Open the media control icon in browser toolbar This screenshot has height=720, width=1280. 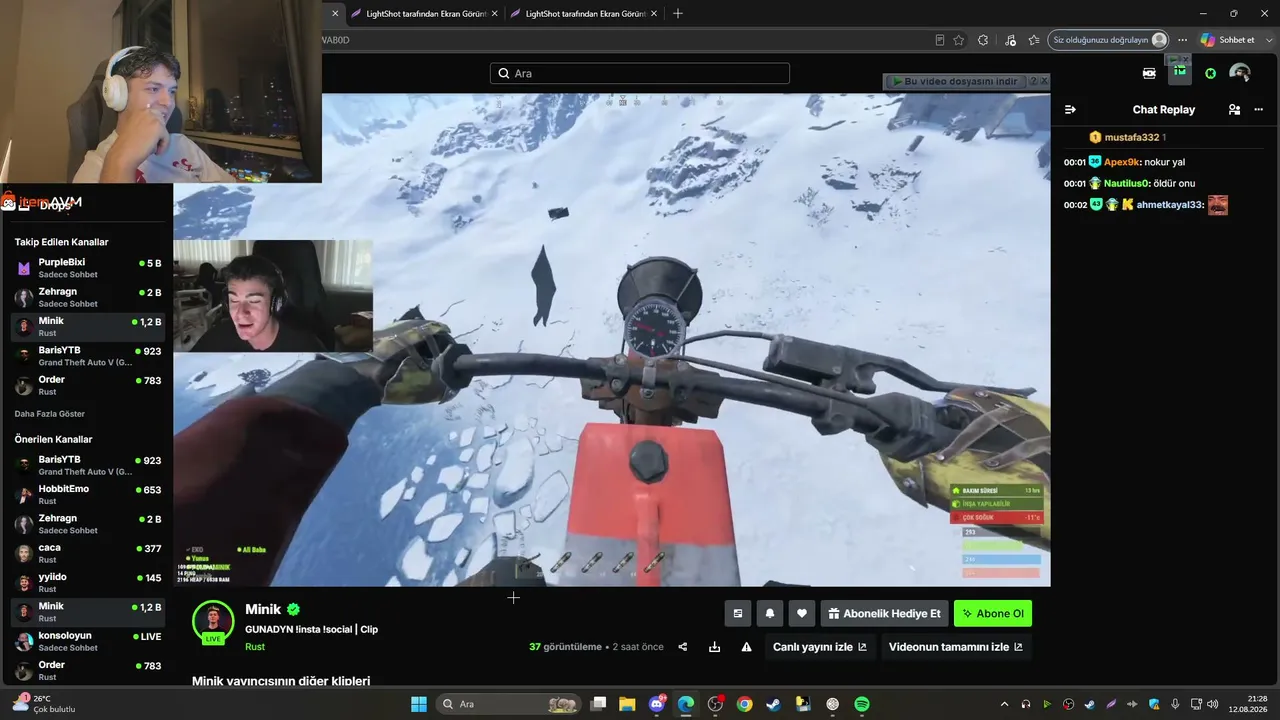coord(1010,40)
